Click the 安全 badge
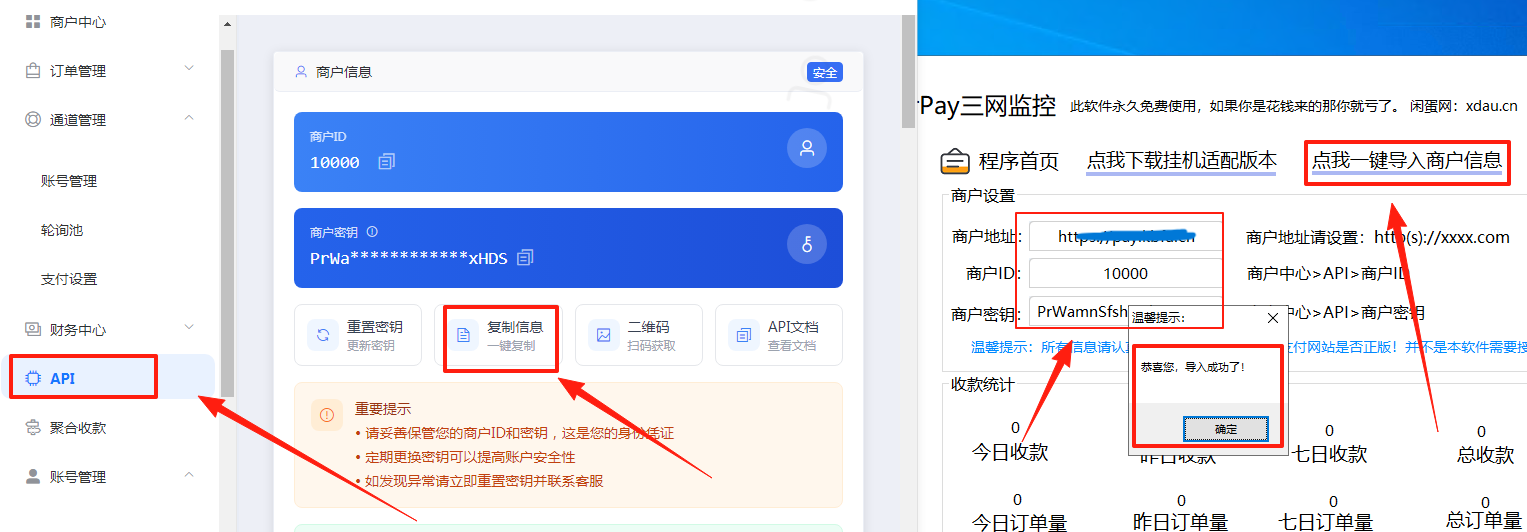Screen dimensions: 1527x532 pyautogui.click(x=825, y=73)
